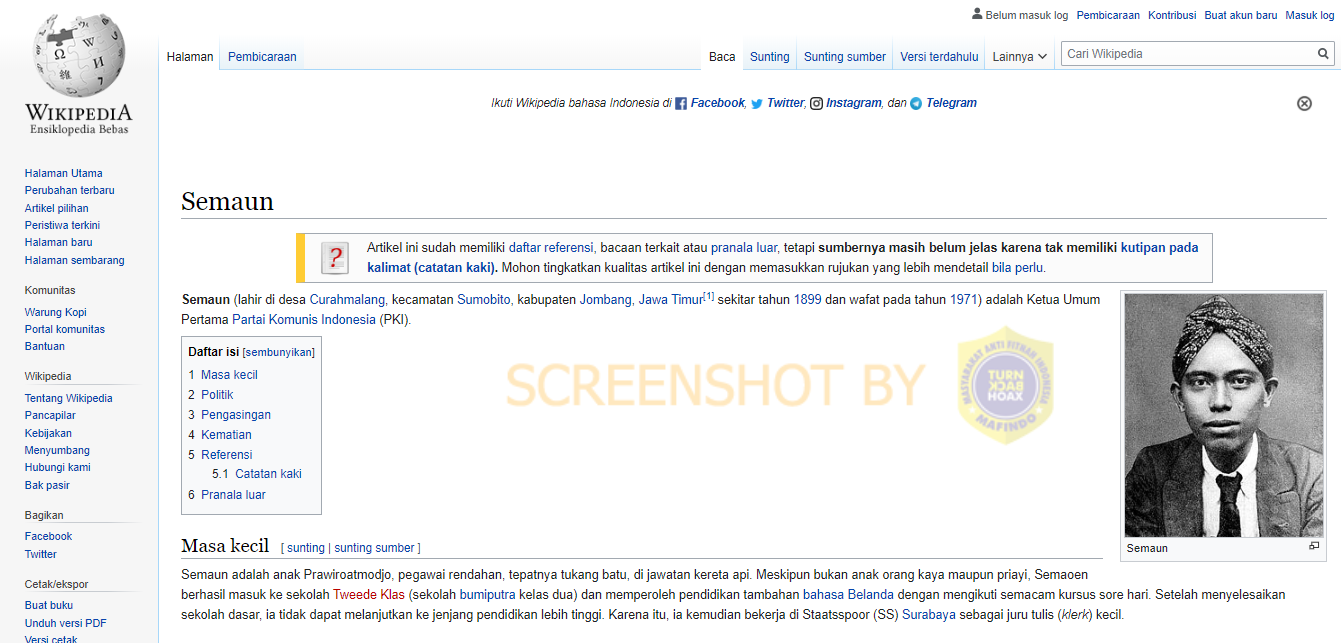Screen dimensions: 1341x643
Task: Click the question mark notice icon
Action: pyautogui.click(x=335, y=258)
